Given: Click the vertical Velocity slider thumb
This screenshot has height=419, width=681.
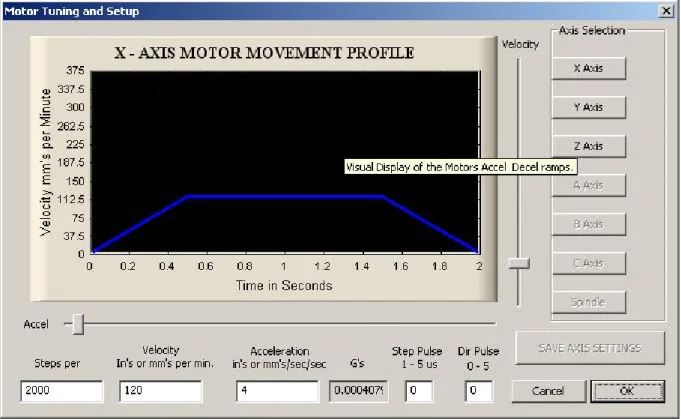Looking at the screenshot, I should (519, 263).
